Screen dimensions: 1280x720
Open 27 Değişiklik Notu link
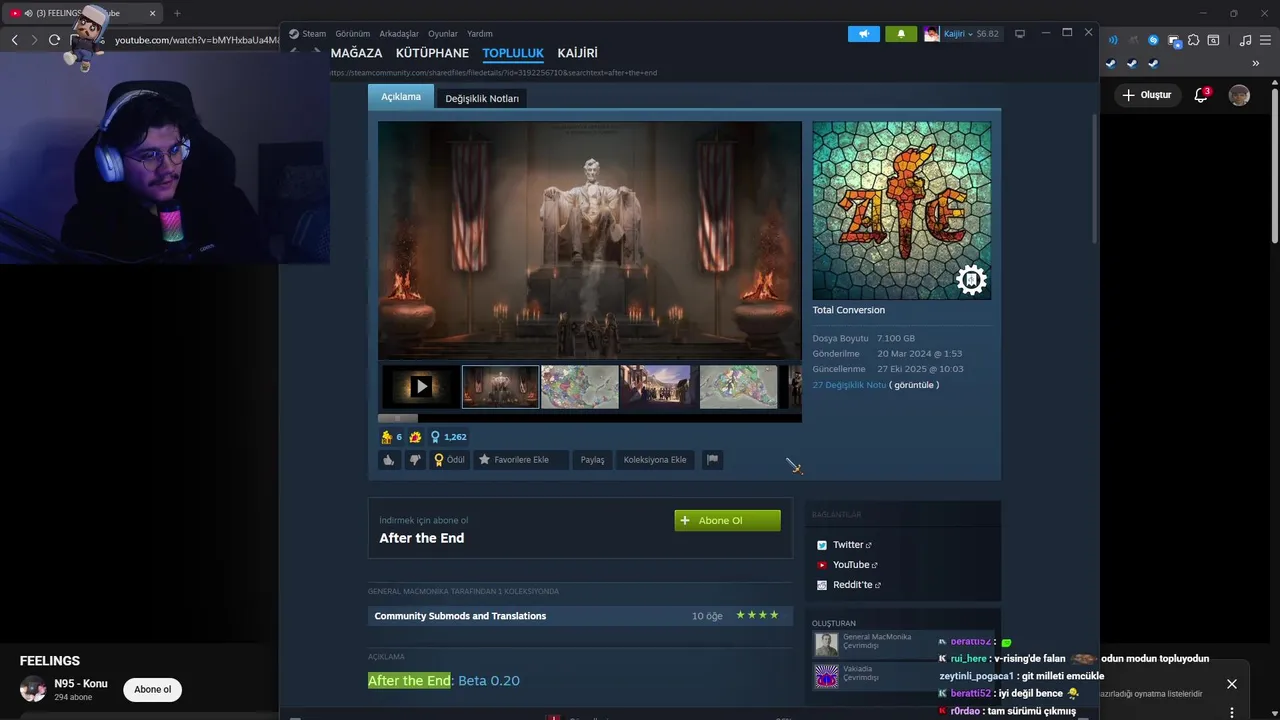[x=849, y=385]
